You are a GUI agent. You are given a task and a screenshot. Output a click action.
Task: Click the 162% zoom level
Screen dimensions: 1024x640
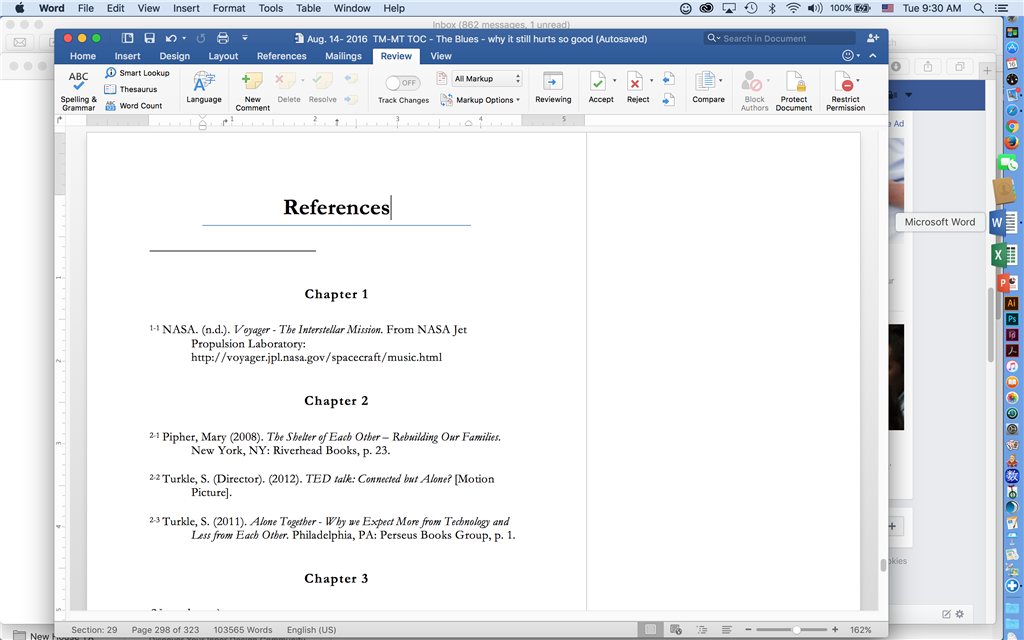pyautogui.click(x=861, y=630)
